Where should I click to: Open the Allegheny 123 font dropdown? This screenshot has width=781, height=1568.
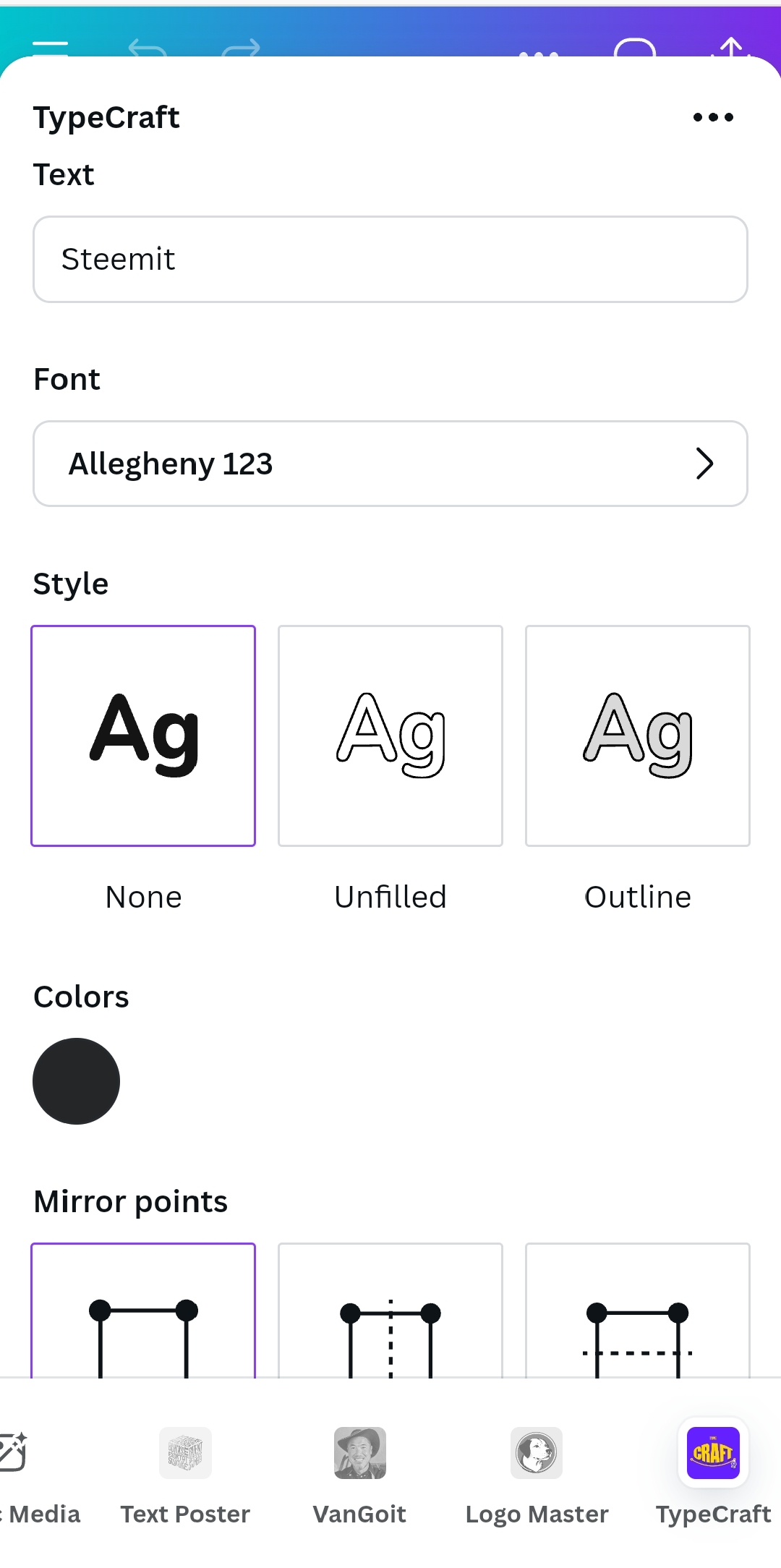[390, 464]
